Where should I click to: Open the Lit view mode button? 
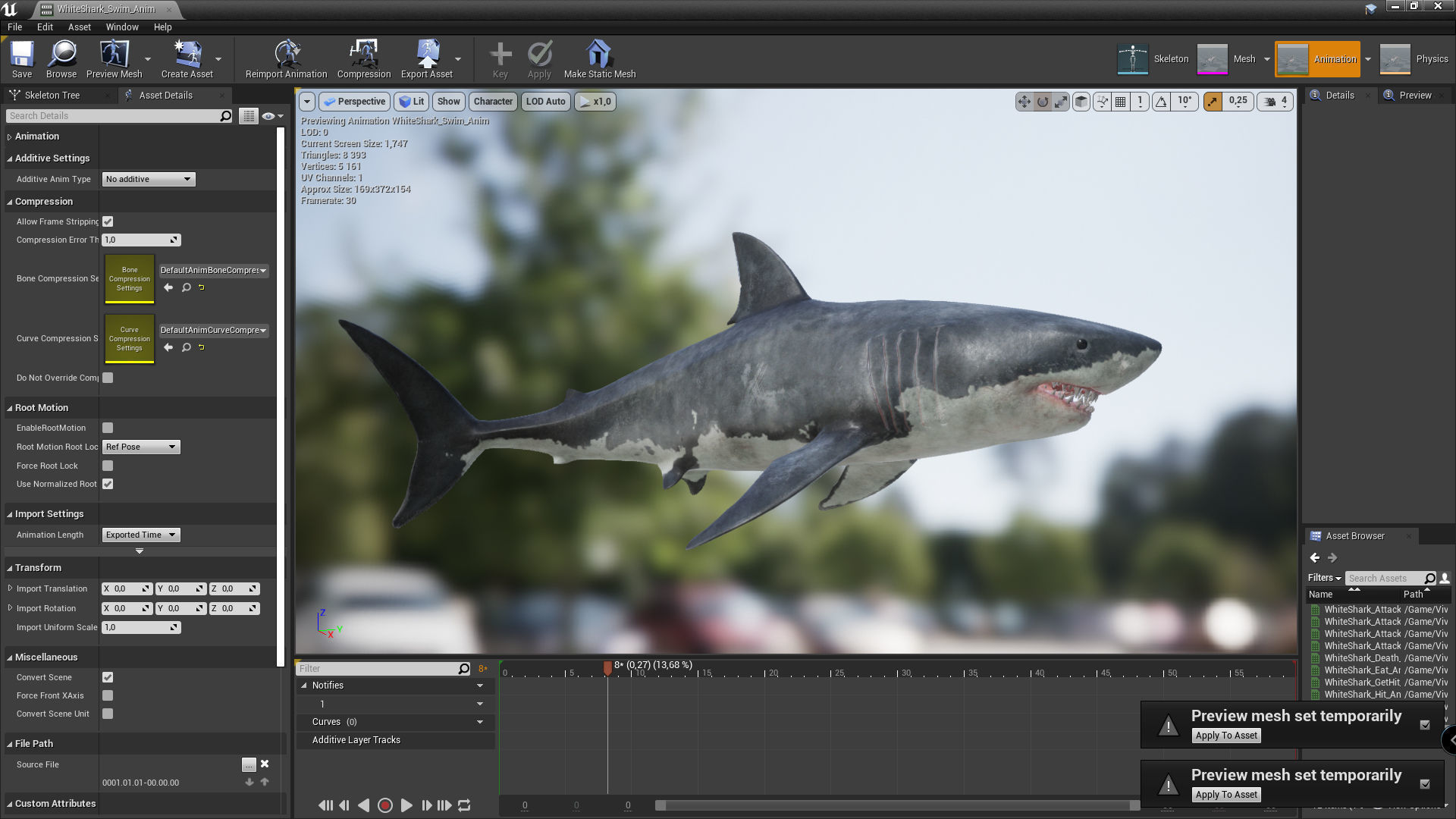tap(411, 102)
